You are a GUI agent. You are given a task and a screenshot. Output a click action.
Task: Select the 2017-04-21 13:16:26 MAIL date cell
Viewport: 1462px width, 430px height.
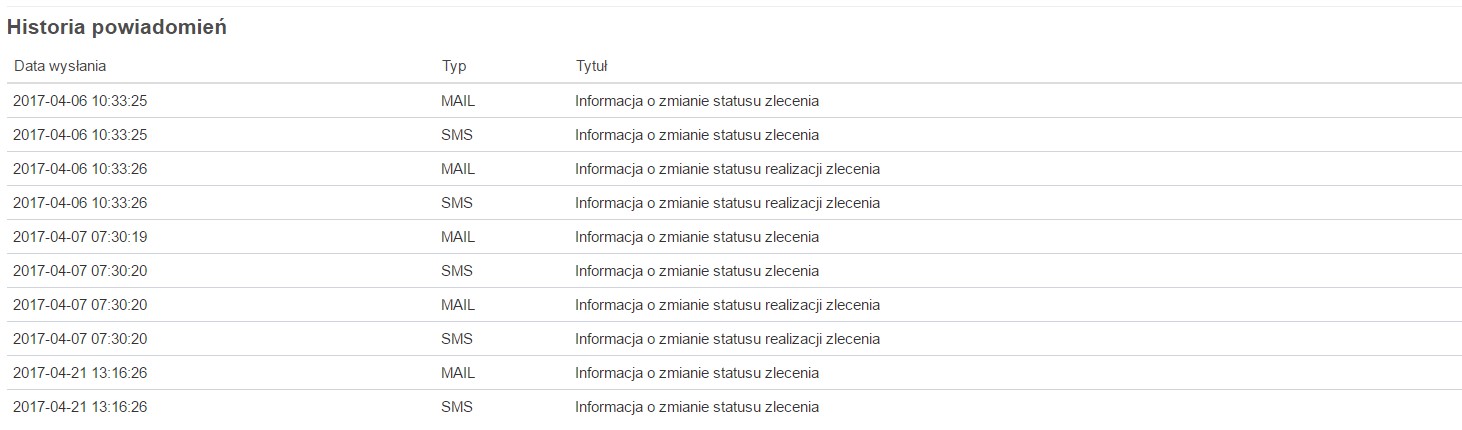(80, 373)
